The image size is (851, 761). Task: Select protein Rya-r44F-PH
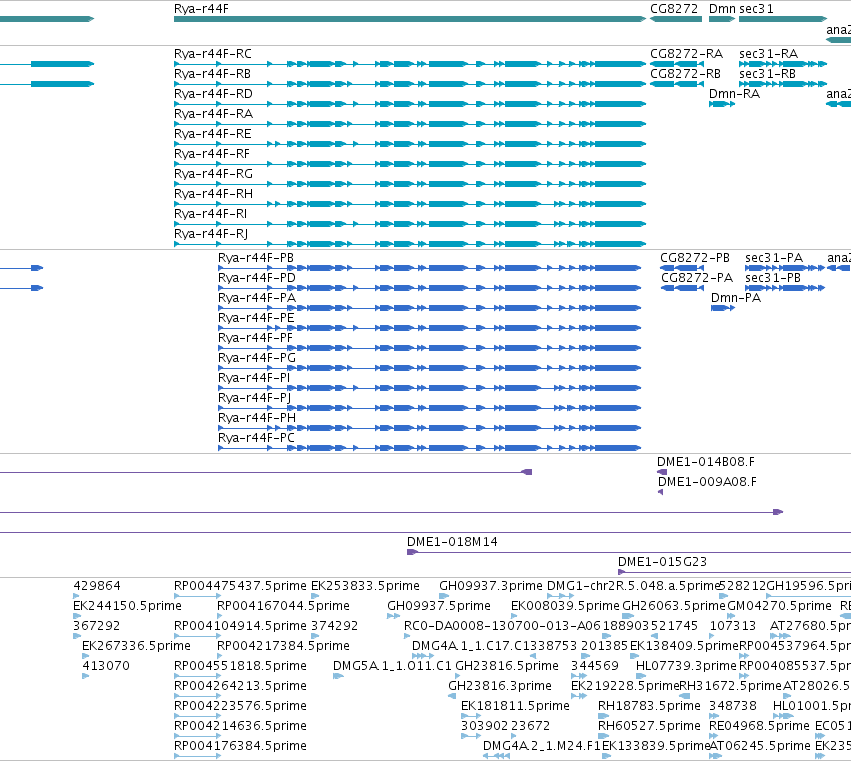pos(257,418)
